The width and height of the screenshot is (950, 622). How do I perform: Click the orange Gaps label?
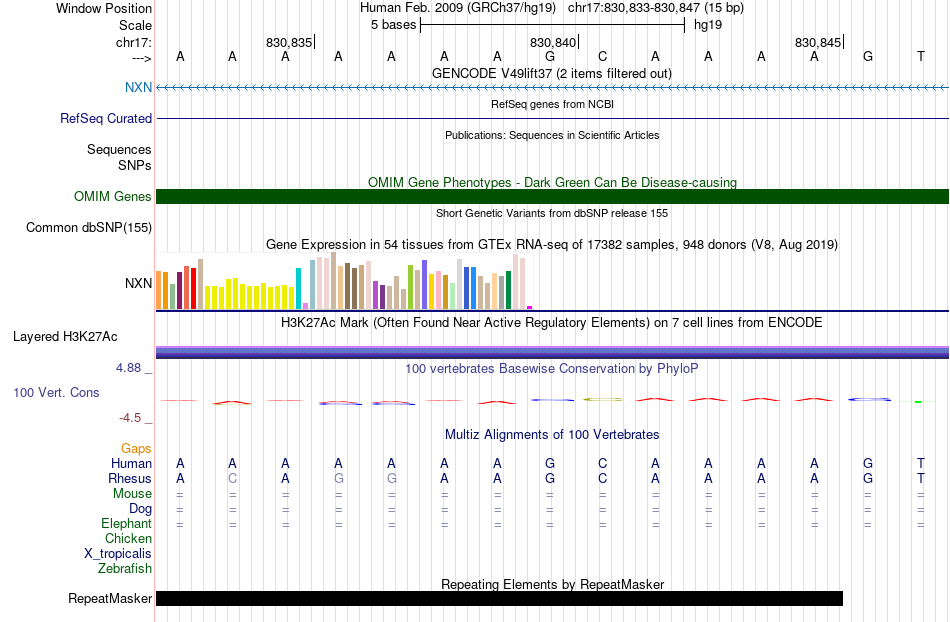[x=136, y=448]
